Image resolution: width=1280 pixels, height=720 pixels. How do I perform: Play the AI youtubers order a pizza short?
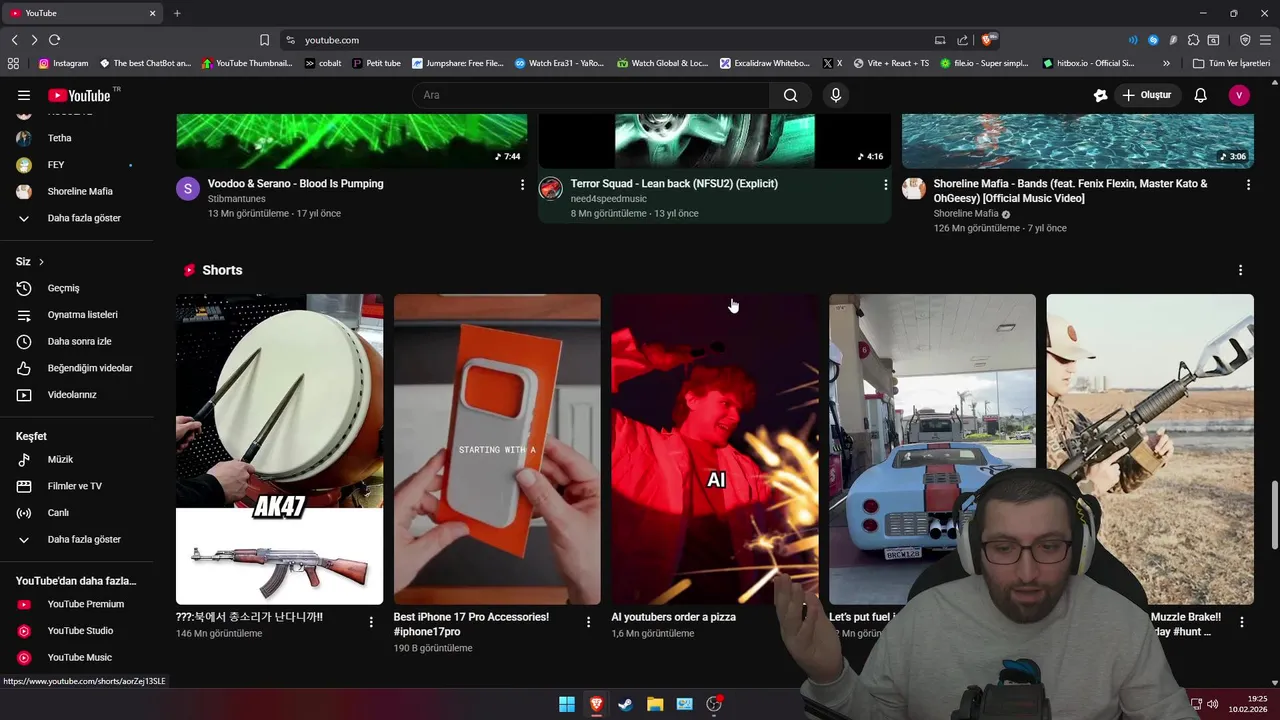click(x=715, y=449)
